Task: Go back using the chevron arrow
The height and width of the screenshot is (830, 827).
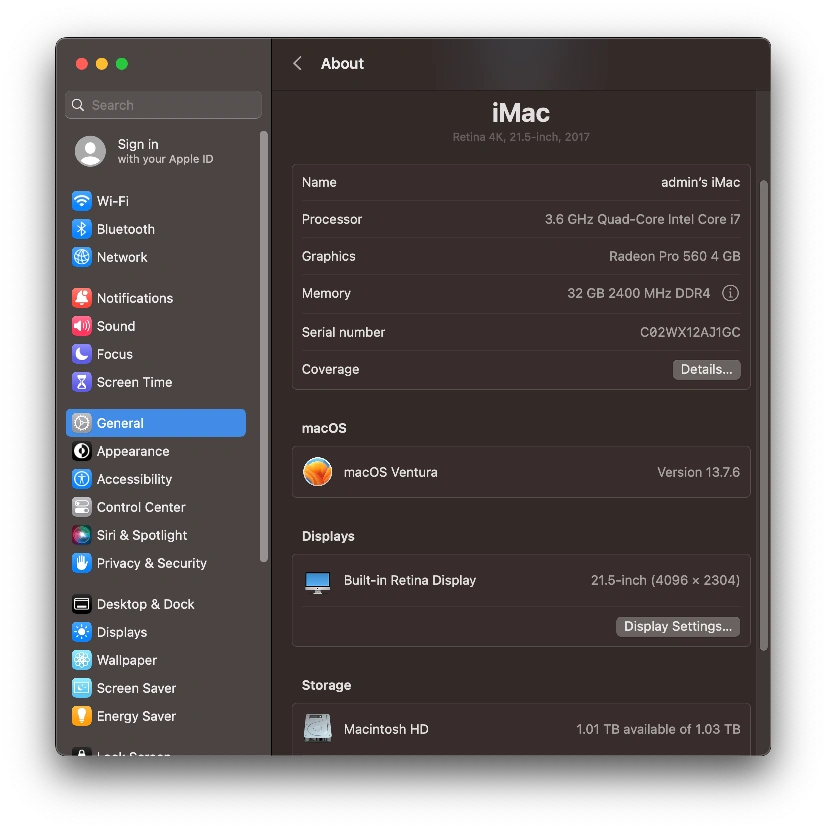Action: point(297,63)
